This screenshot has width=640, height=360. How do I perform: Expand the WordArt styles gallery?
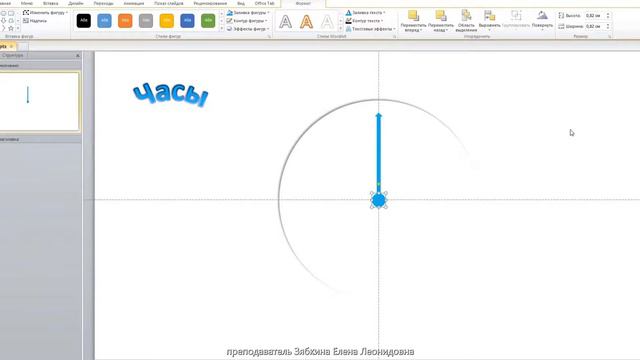(x=341, y=29)
